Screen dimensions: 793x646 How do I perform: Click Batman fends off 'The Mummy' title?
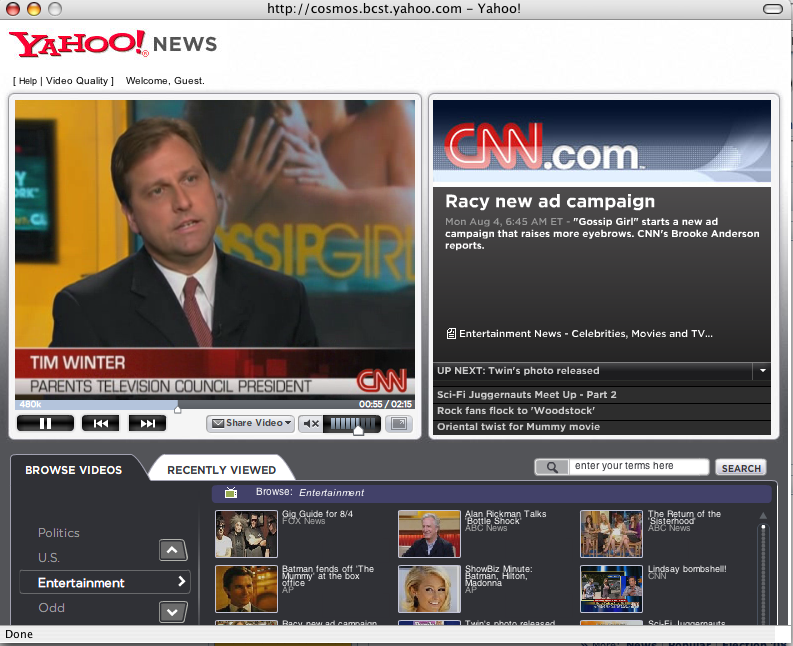point(328,576)
